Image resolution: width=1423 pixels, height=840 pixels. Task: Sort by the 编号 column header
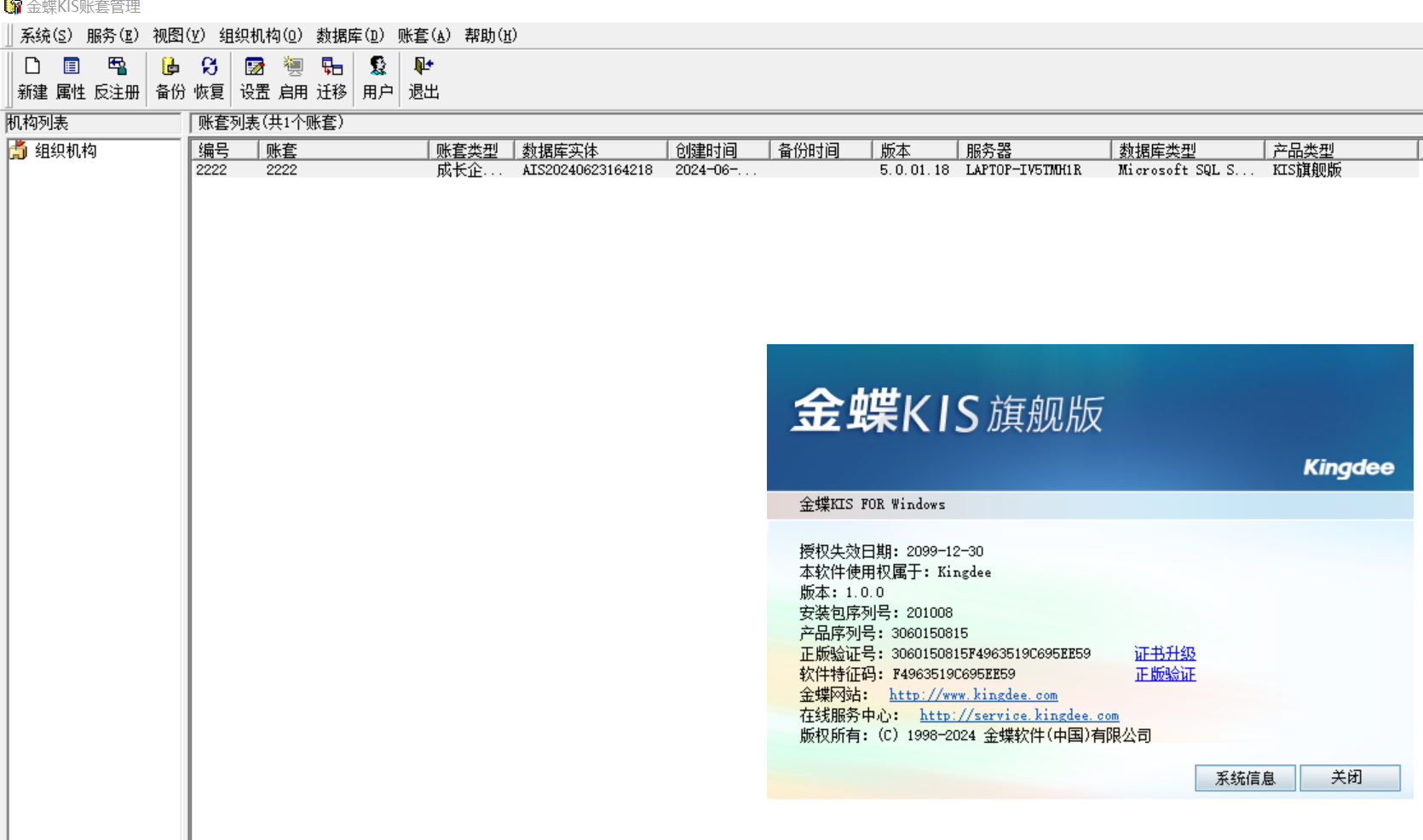pyautogui.click(x=224, y=150)
